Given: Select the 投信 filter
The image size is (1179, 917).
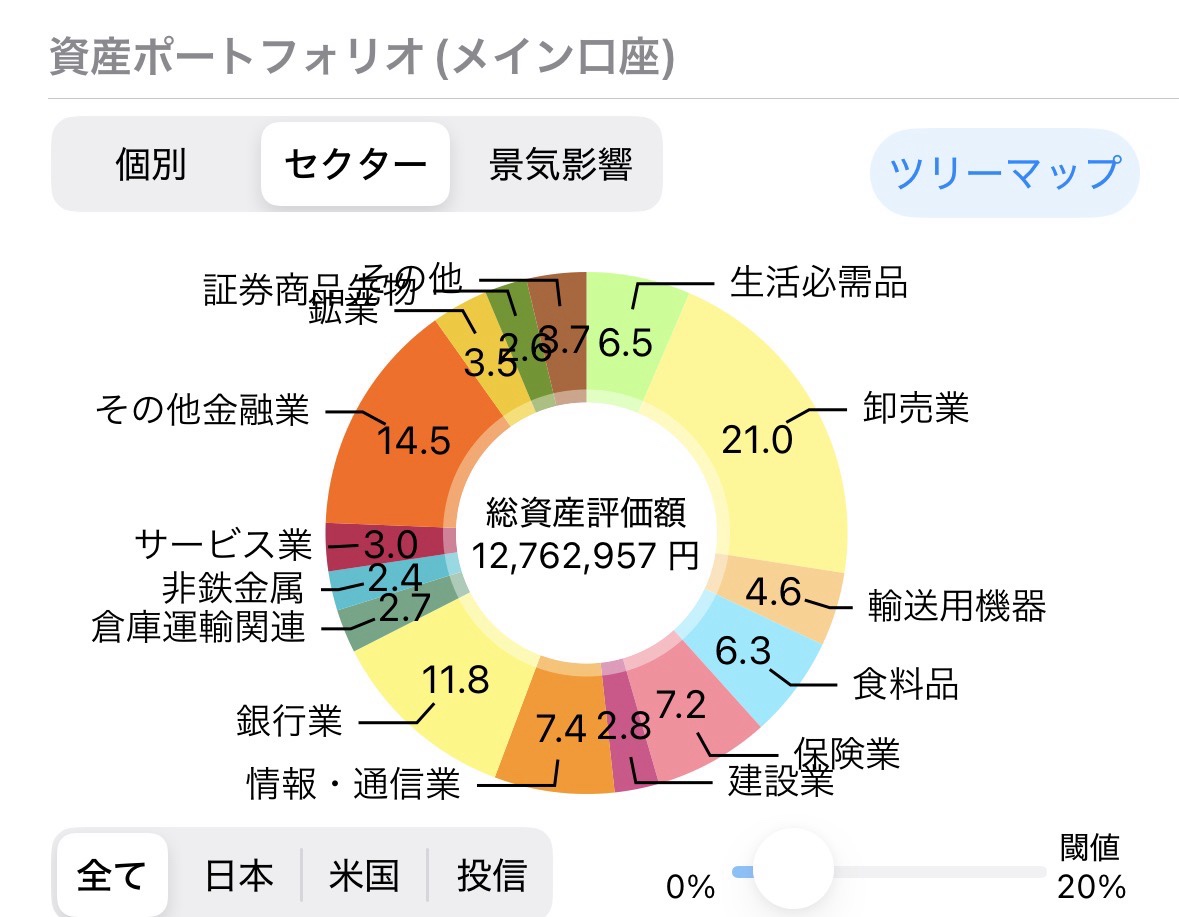Looking at the screenshot, I should coord(491,876).
